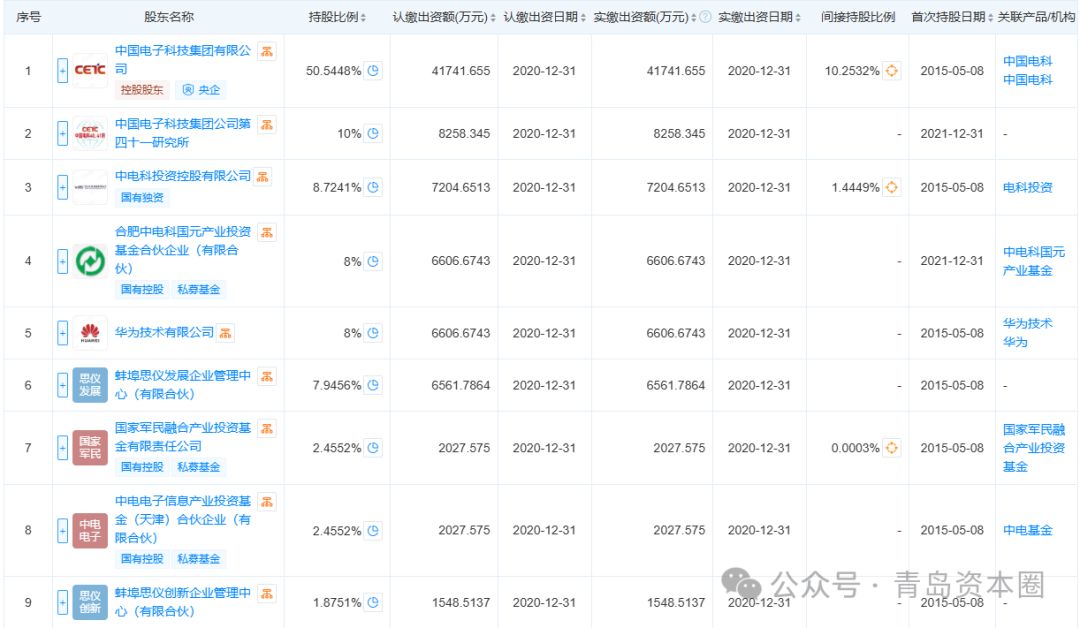Expand the 国家军民融合产业投资基金 row
Image resolution: width=1080 pixels, height=628 pixels.
(62, 448)
